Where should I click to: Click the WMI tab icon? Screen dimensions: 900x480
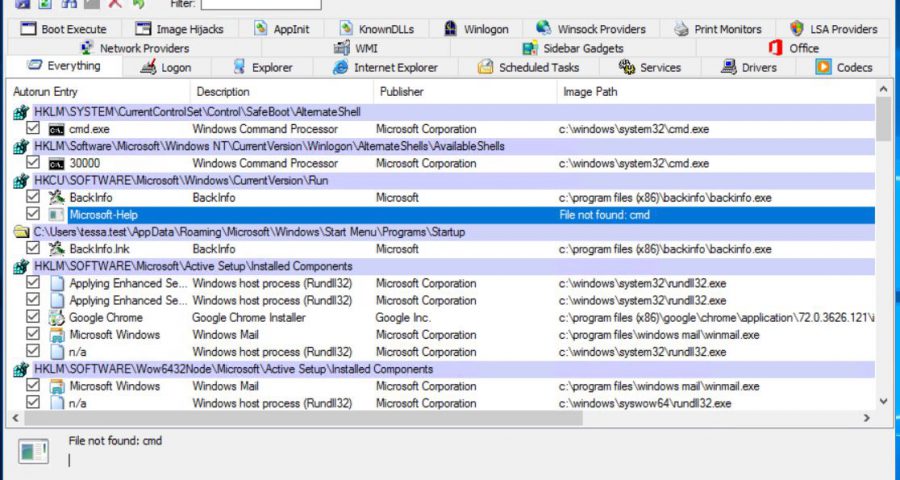pyautogui.click(x=342, y=48)
